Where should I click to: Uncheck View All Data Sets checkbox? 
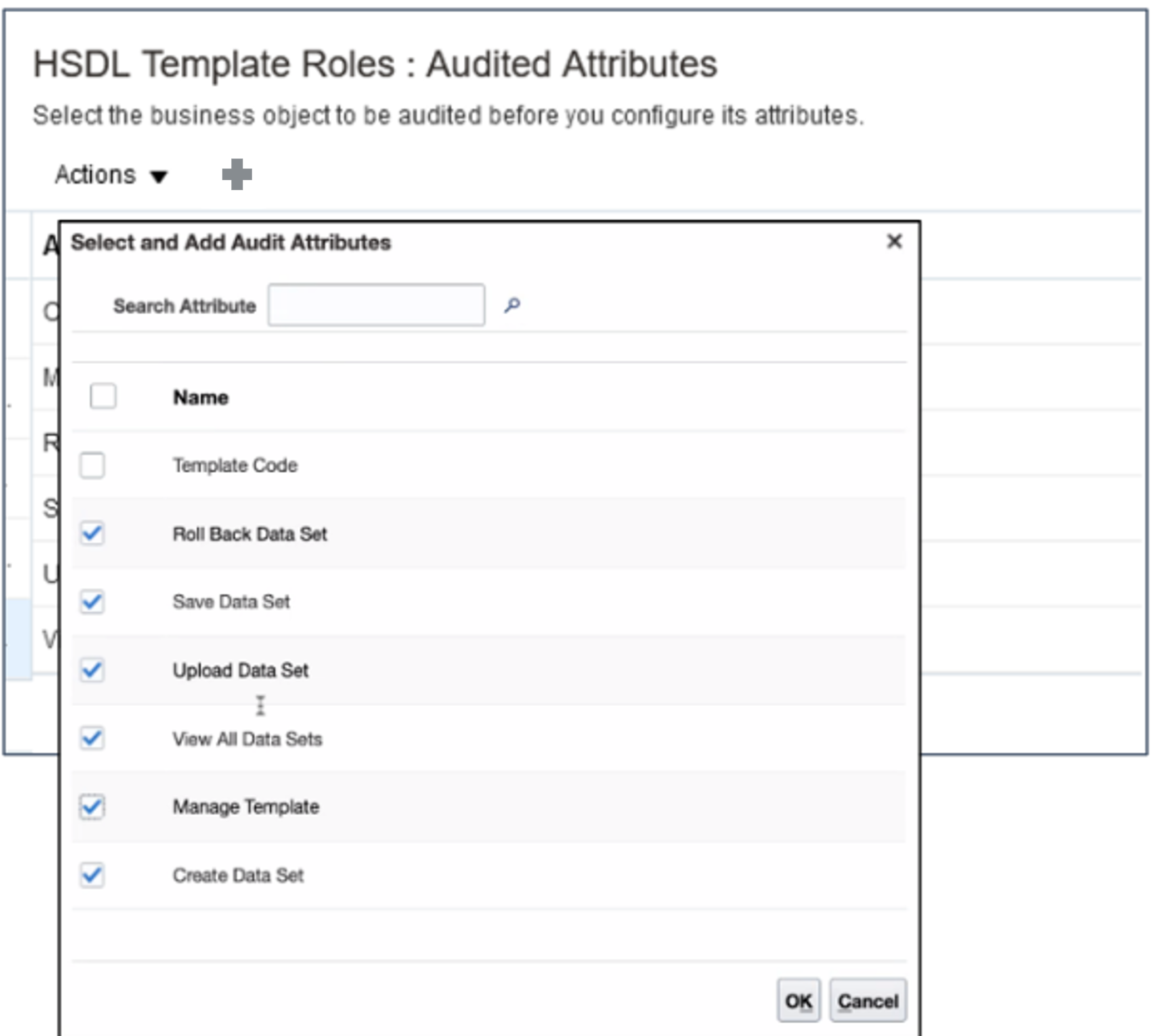point(92,738)
